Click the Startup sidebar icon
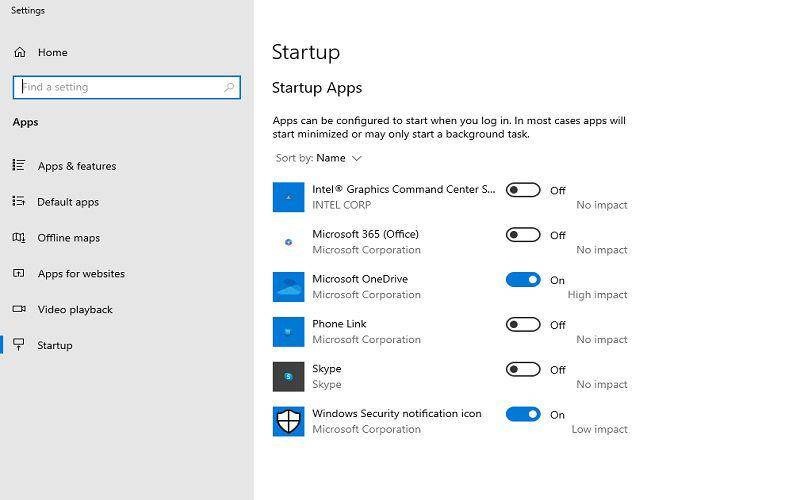The width and height of the screenshot is (800, 500). 18,344
